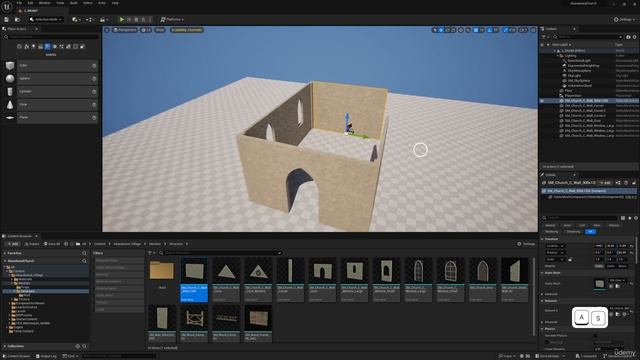
Task: Select the first Place Actors category icon
Action: coord(19,47)
